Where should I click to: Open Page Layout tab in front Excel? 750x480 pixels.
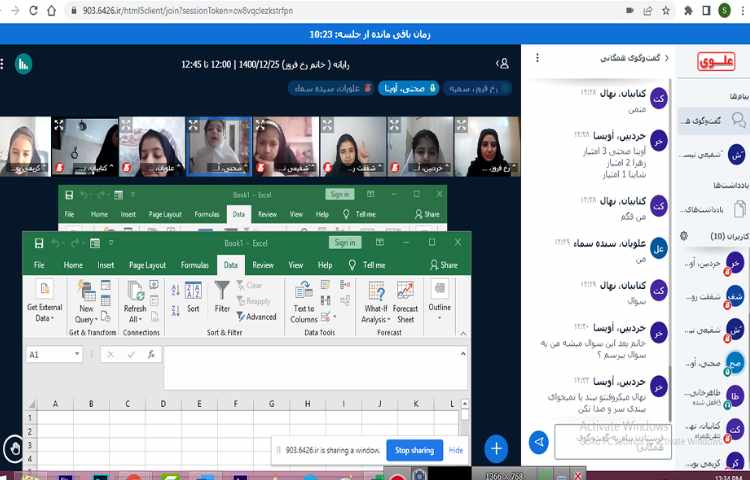pos(147,265)
